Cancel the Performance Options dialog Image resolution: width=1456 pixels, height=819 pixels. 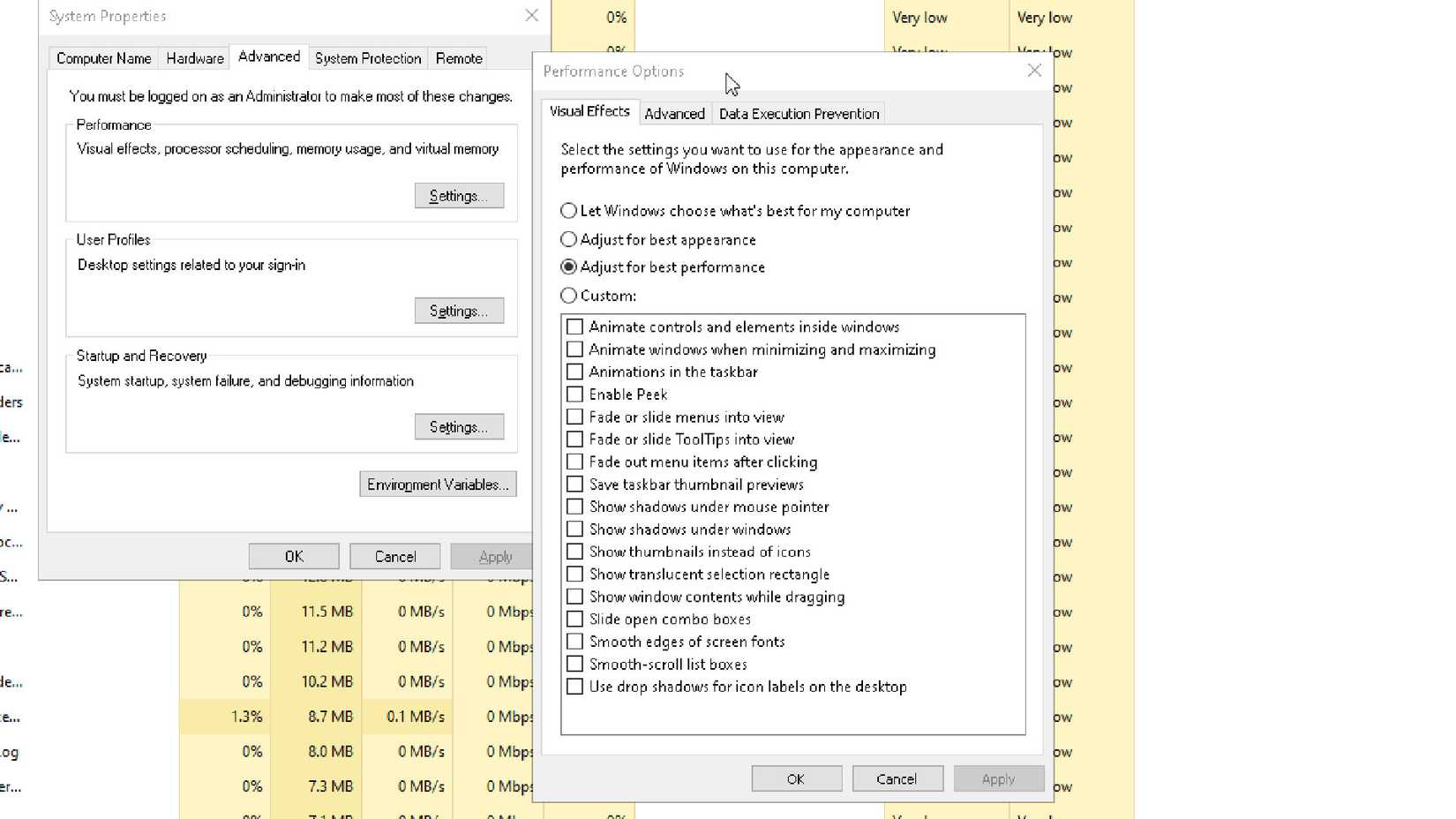coord(897,779)
